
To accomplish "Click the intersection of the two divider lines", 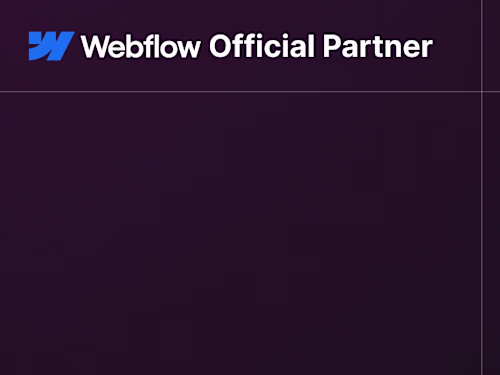I will [482, 91].
